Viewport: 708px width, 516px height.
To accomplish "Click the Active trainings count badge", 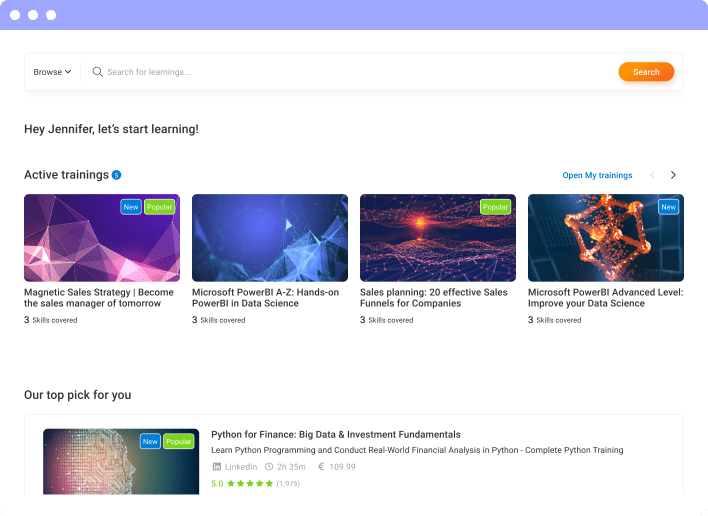I will [x=116, y=175].
